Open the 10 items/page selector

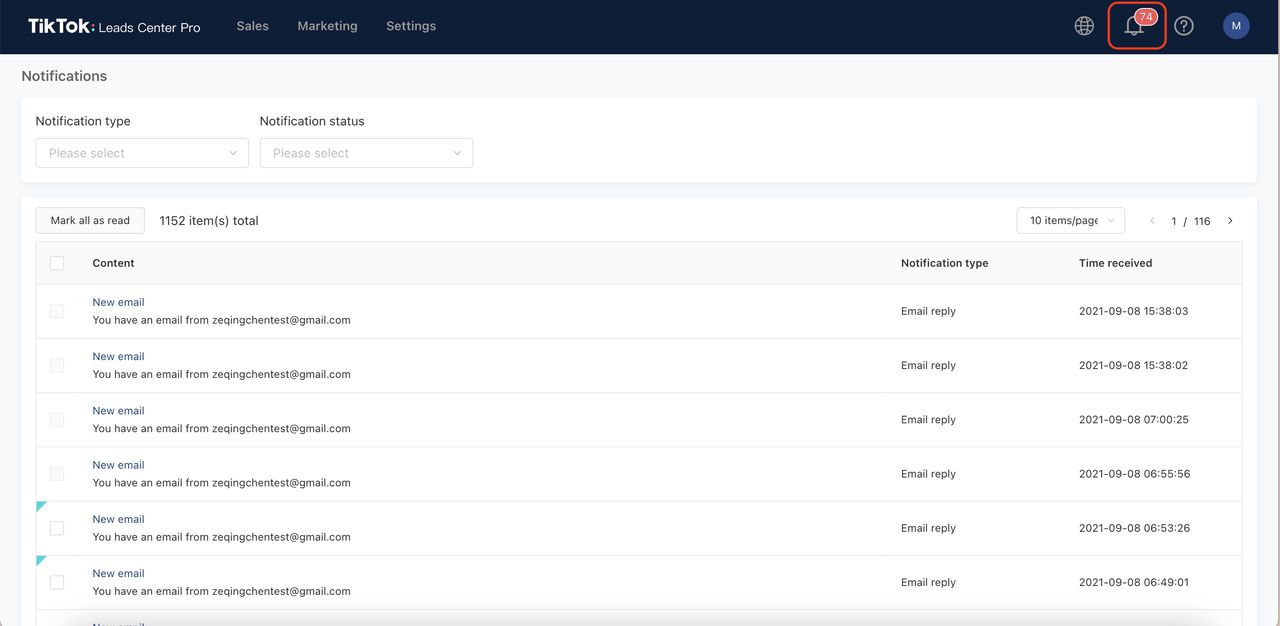tap(1070, 220)
